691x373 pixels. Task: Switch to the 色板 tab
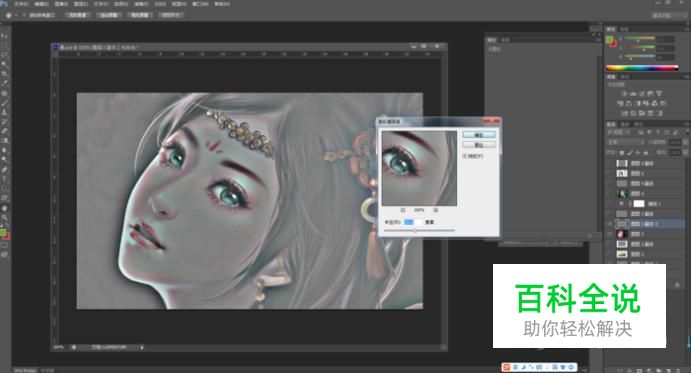(624, 29)
